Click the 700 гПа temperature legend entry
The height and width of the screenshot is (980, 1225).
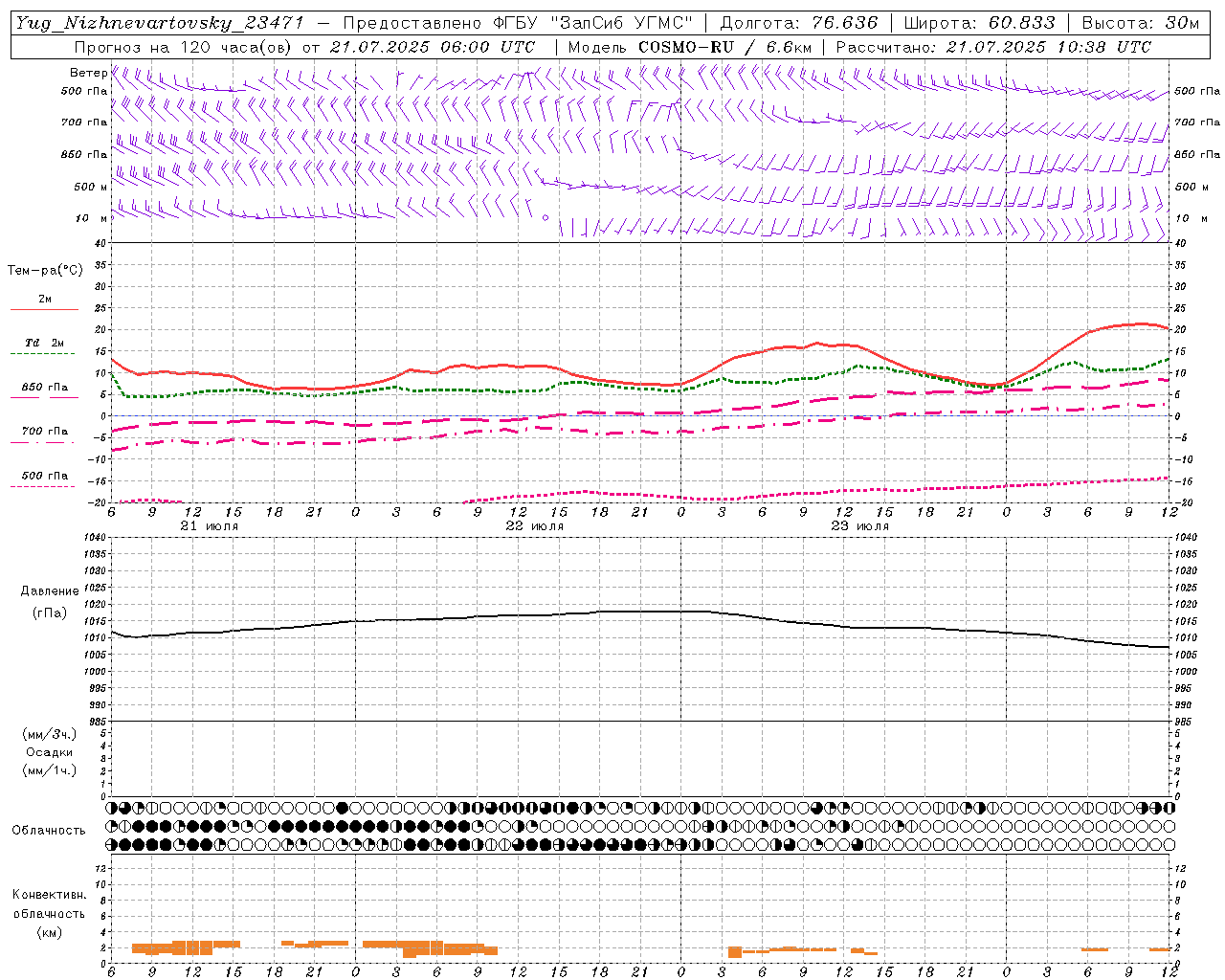pyautogui.click(x=45, y=432)
